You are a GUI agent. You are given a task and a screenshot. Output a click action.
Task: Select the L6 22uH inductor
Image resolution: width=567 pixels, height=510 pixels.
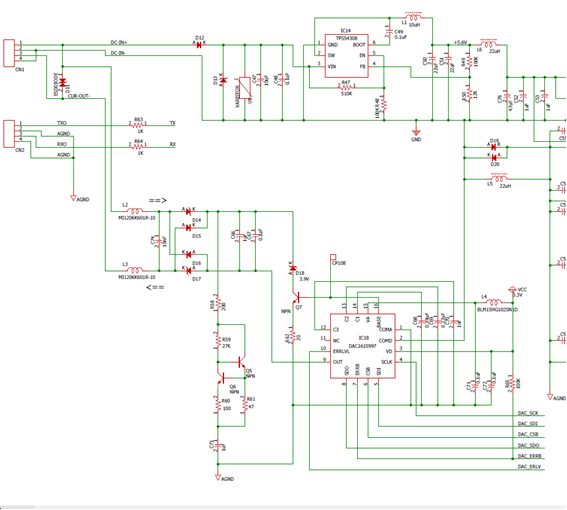tap(488, 44)
